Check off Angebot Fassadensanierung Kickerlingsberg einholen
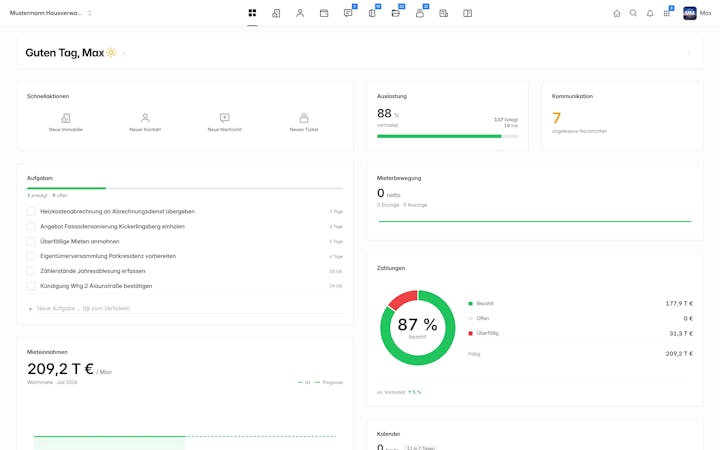720x450 pixels. coord(31,226)
